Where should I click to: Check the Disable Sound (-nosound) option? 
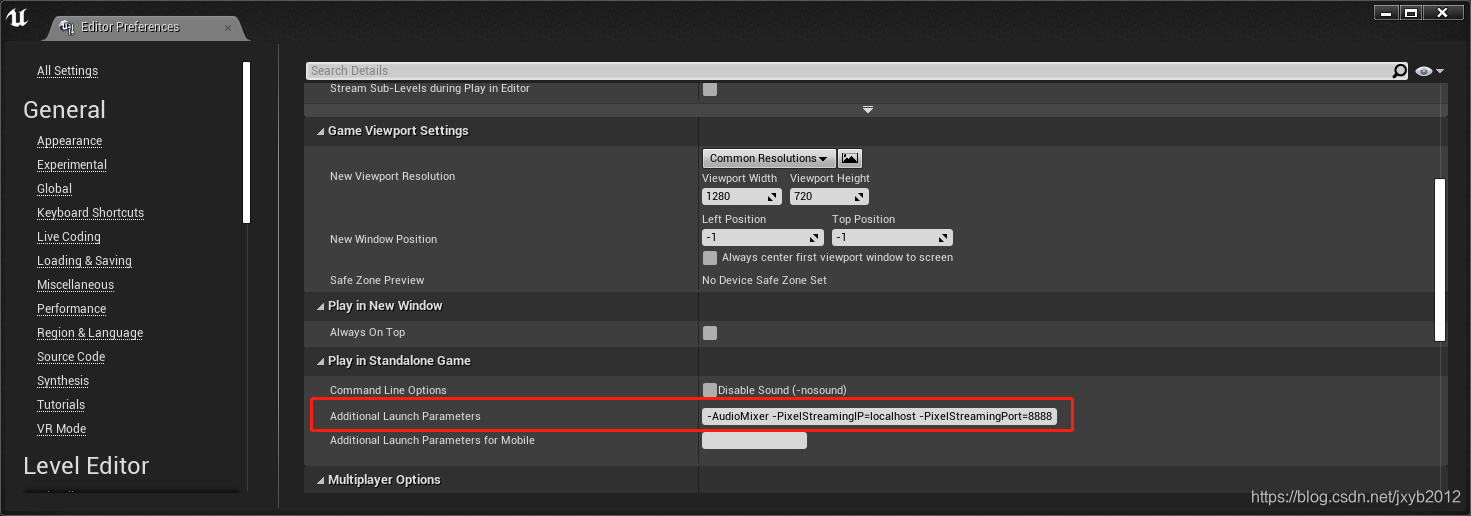710,390
